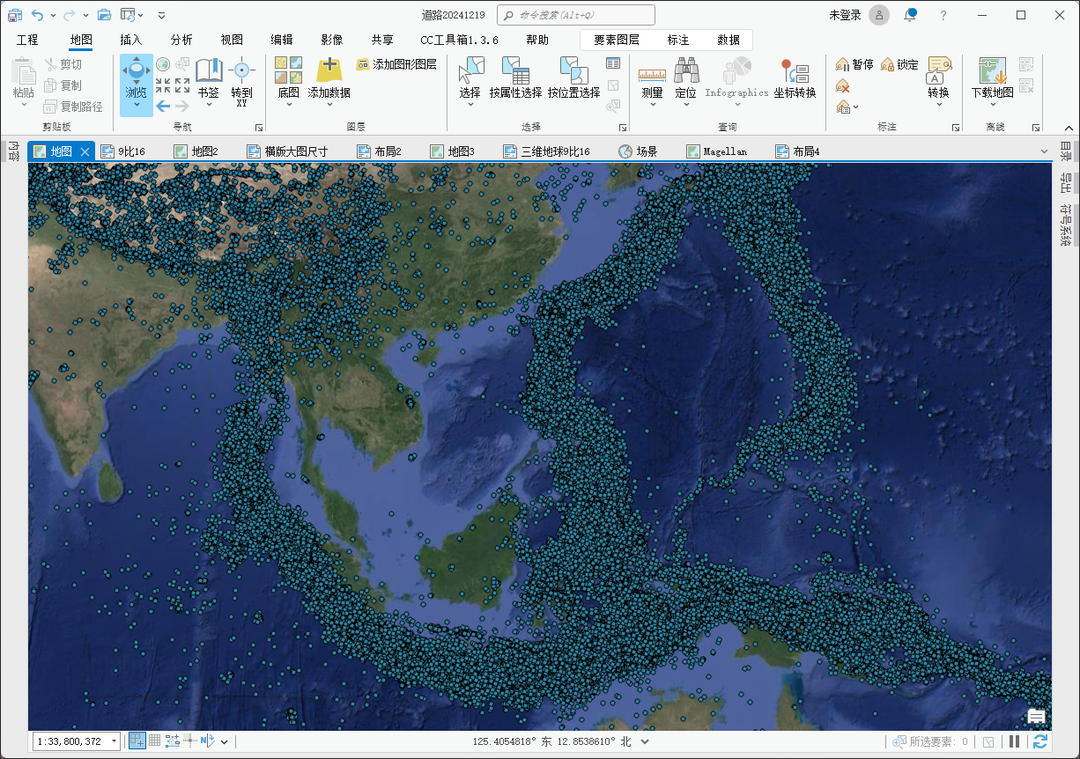Click 下载地图 download map icon
1080x759 pixels.
(x=993, y=70)
